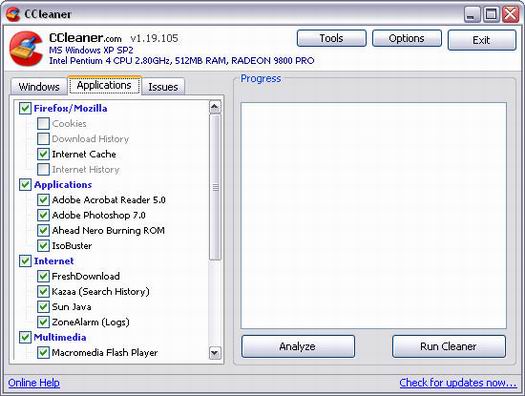Click the Progress results box

(374, 215)
